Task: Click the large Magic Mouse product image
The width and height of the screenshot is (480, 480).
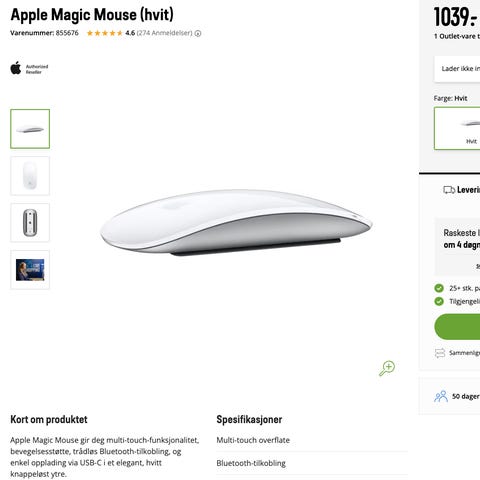Action: click(x=236, y=222)
